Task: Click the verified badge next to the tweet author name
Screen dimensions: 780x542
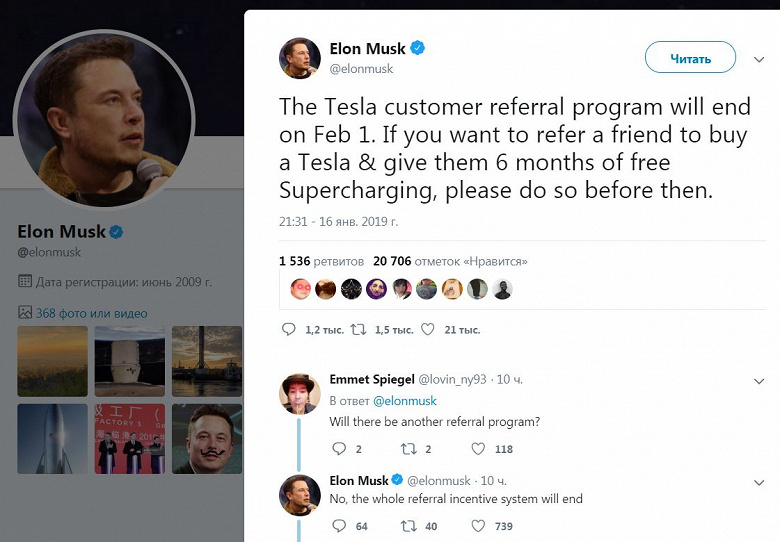Action: click(417, 48)
